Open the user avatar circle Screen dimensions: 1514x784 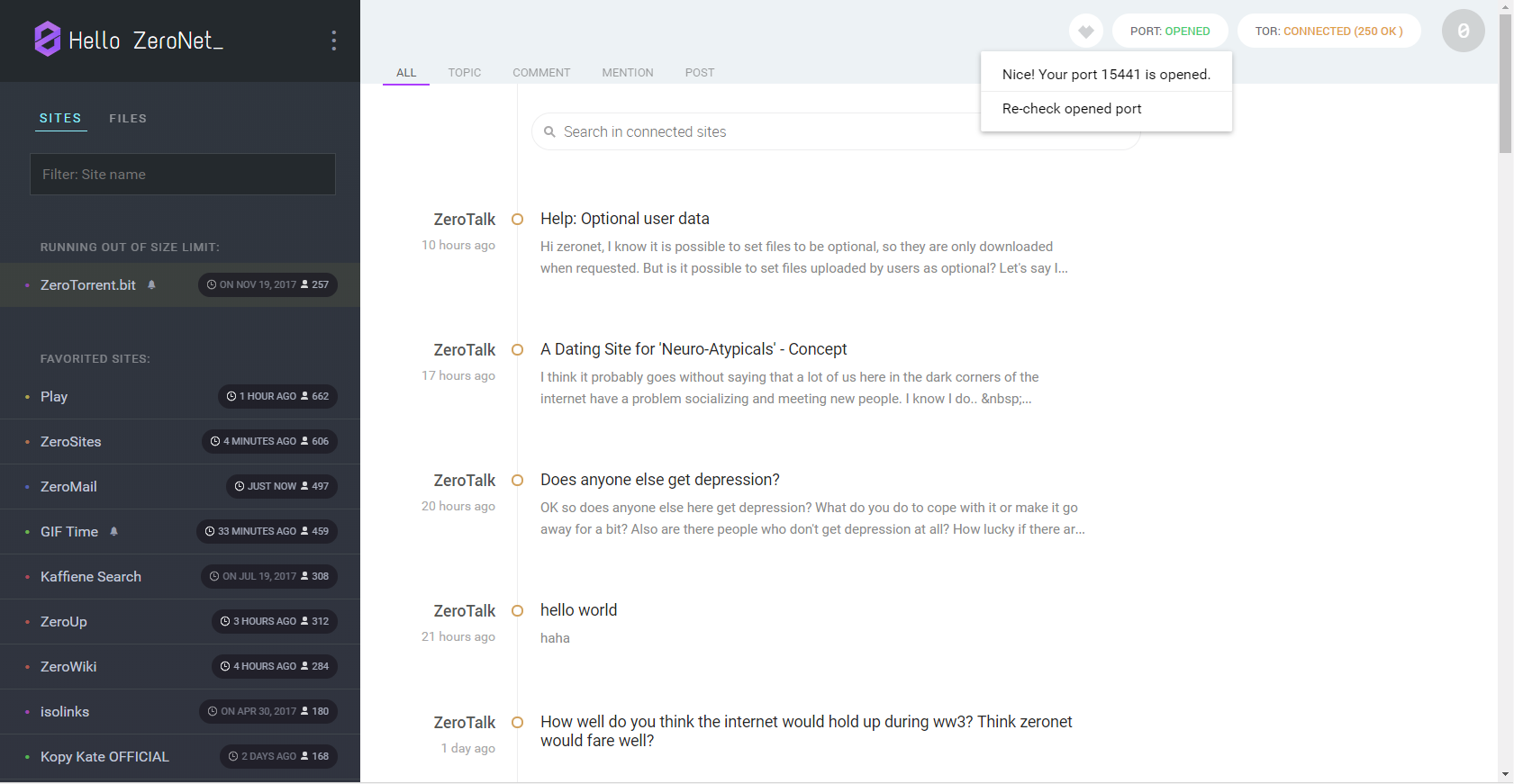pos(1463,31)
